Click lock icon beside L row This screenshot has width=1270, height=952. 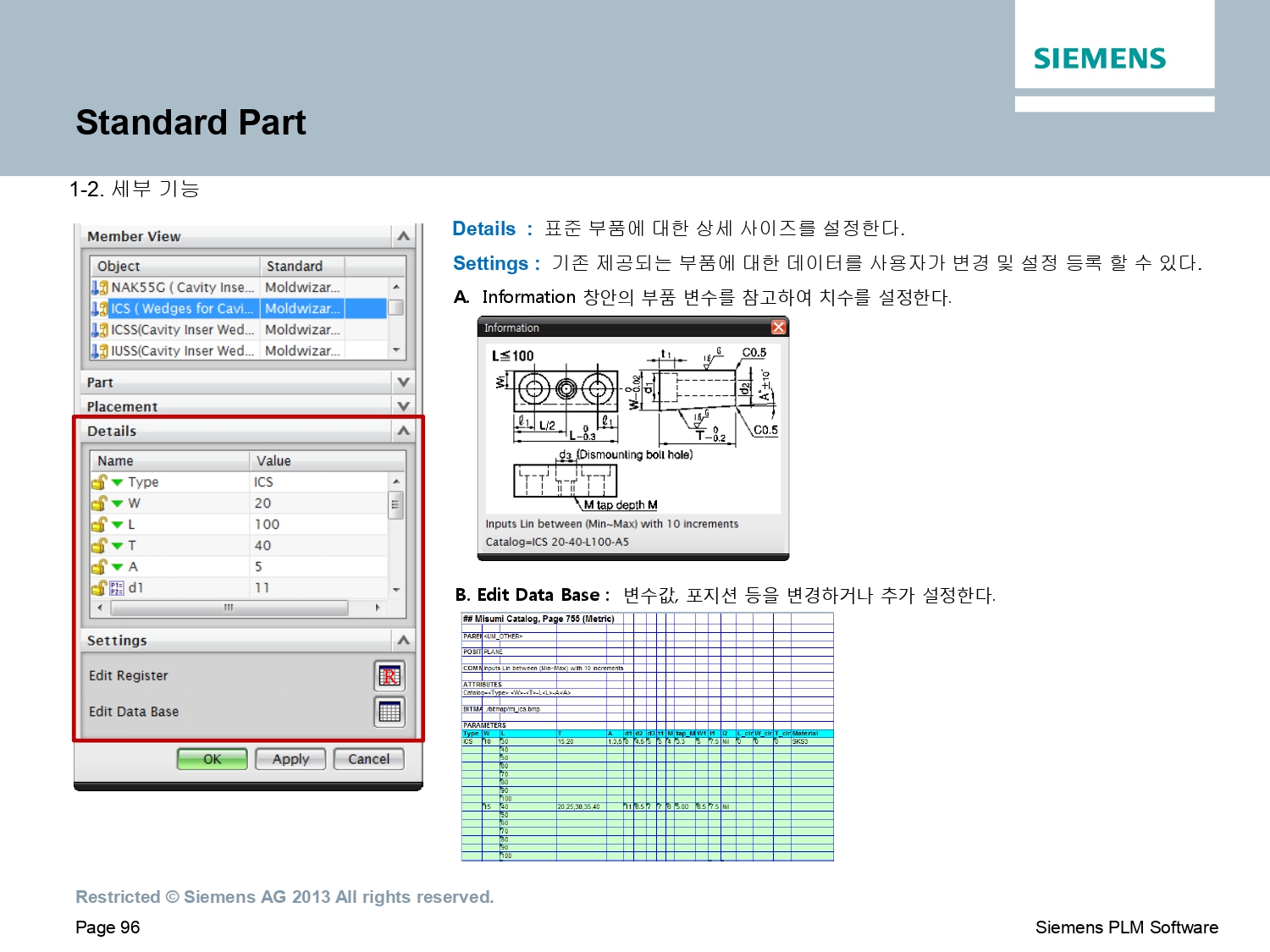click(99, 525)
